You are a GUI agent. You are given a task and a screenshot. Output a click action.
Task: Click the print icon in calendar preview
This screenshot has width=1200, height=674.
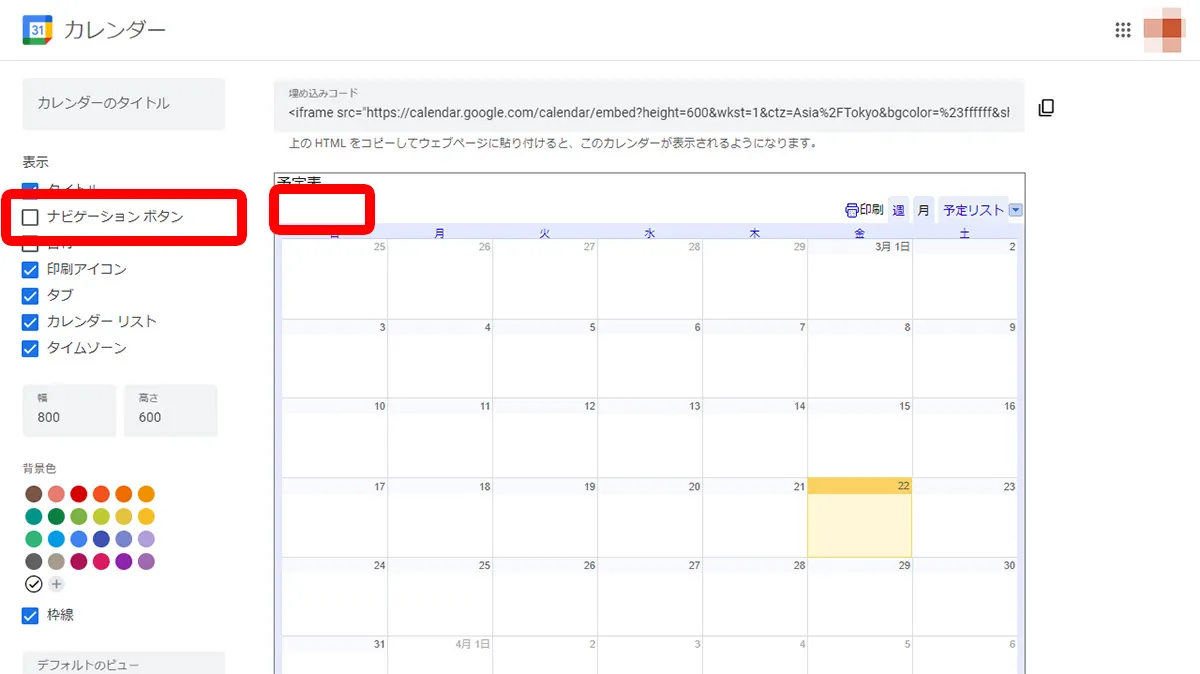[852, 210]
